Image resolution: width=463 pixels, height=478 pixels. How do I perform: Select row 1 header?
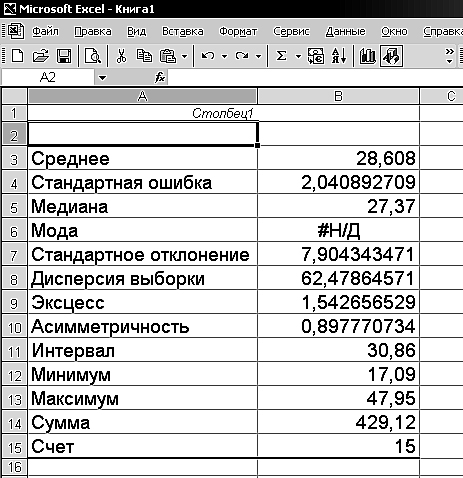14,113
